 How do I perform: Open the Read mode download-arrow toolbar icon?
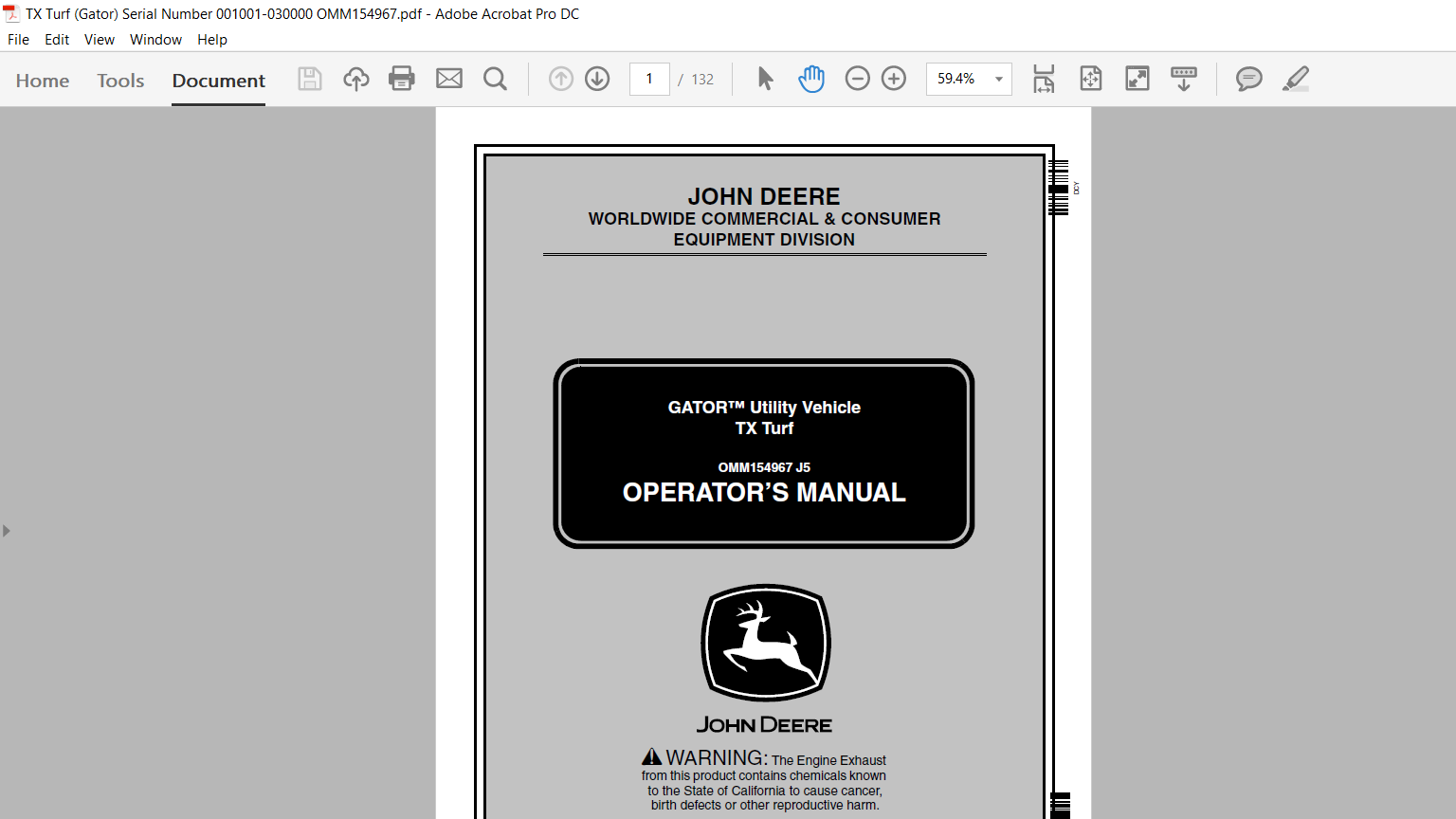coord(1184,79)
